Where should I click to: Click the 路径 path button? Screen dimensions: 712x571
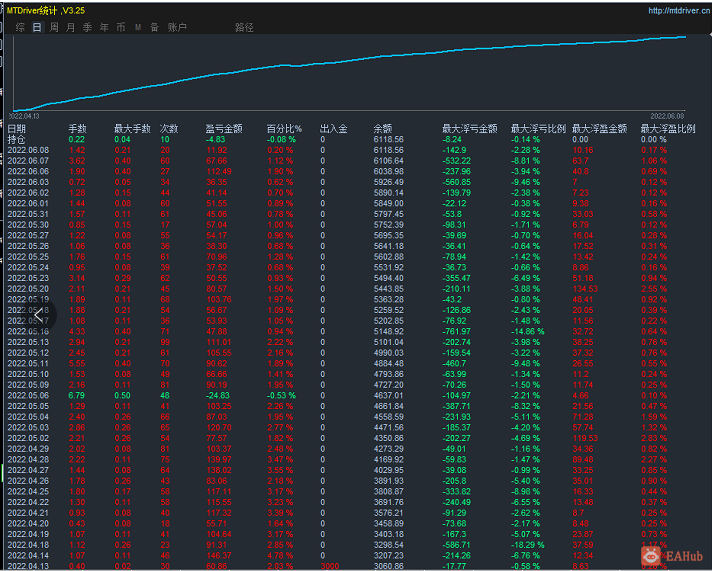(244, 28)
